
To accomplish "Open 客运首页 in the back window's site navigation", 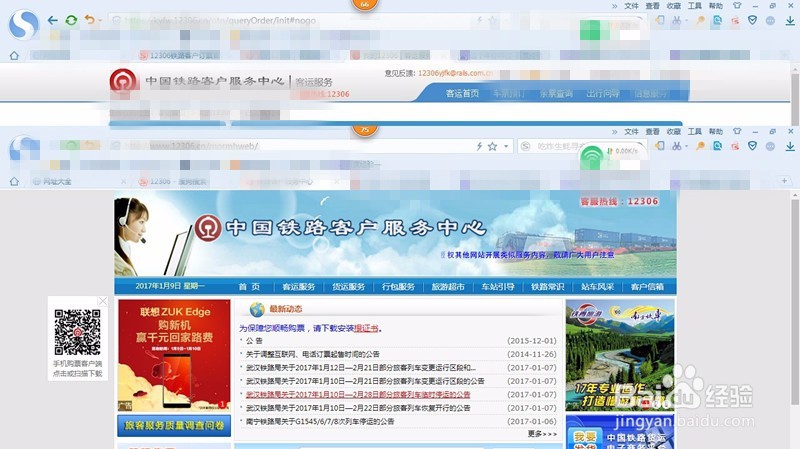I will (462, 93).
